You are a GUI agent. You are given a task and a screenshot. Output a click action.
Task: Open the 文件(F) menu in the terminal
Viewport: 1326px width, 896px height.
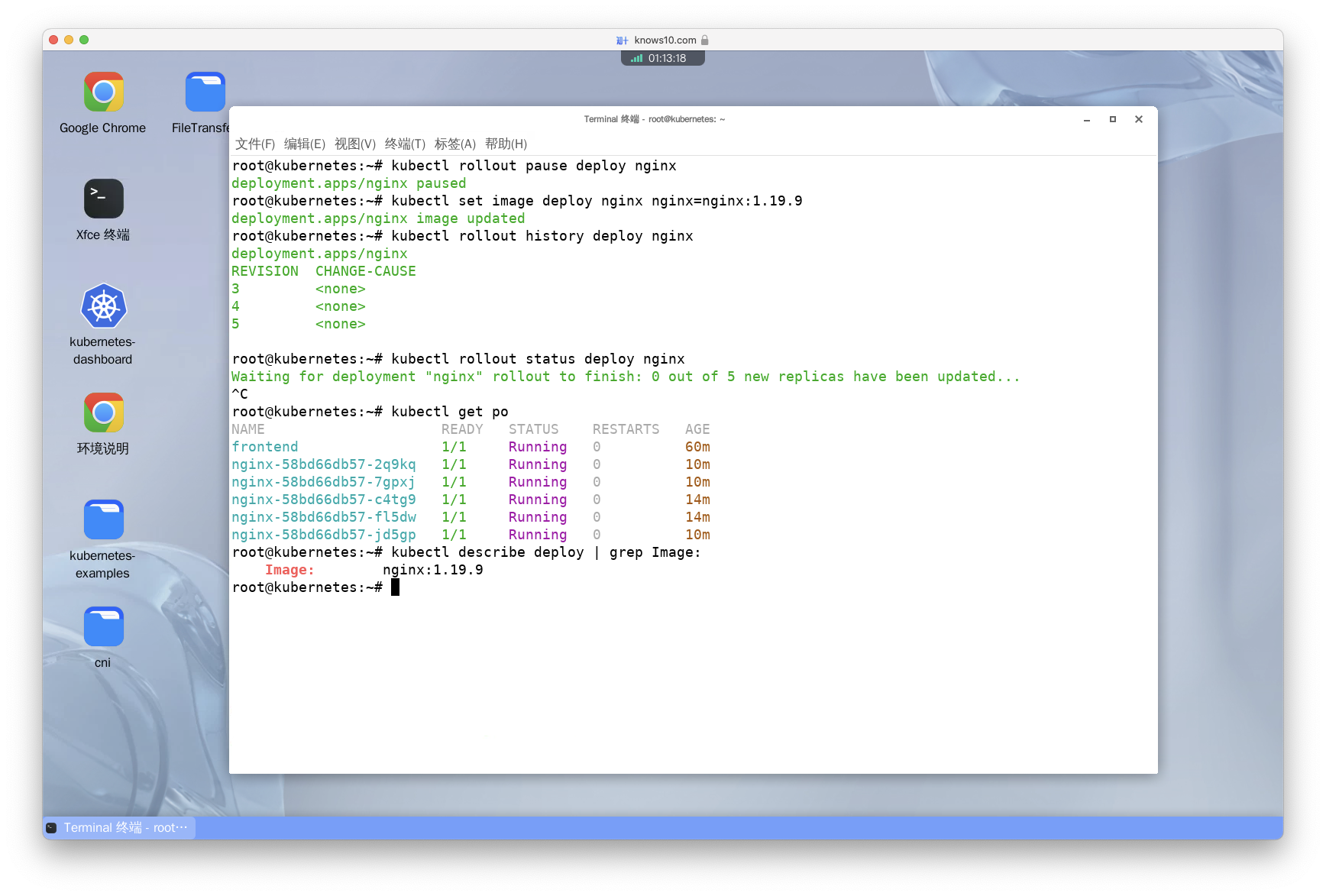(255, 144)
